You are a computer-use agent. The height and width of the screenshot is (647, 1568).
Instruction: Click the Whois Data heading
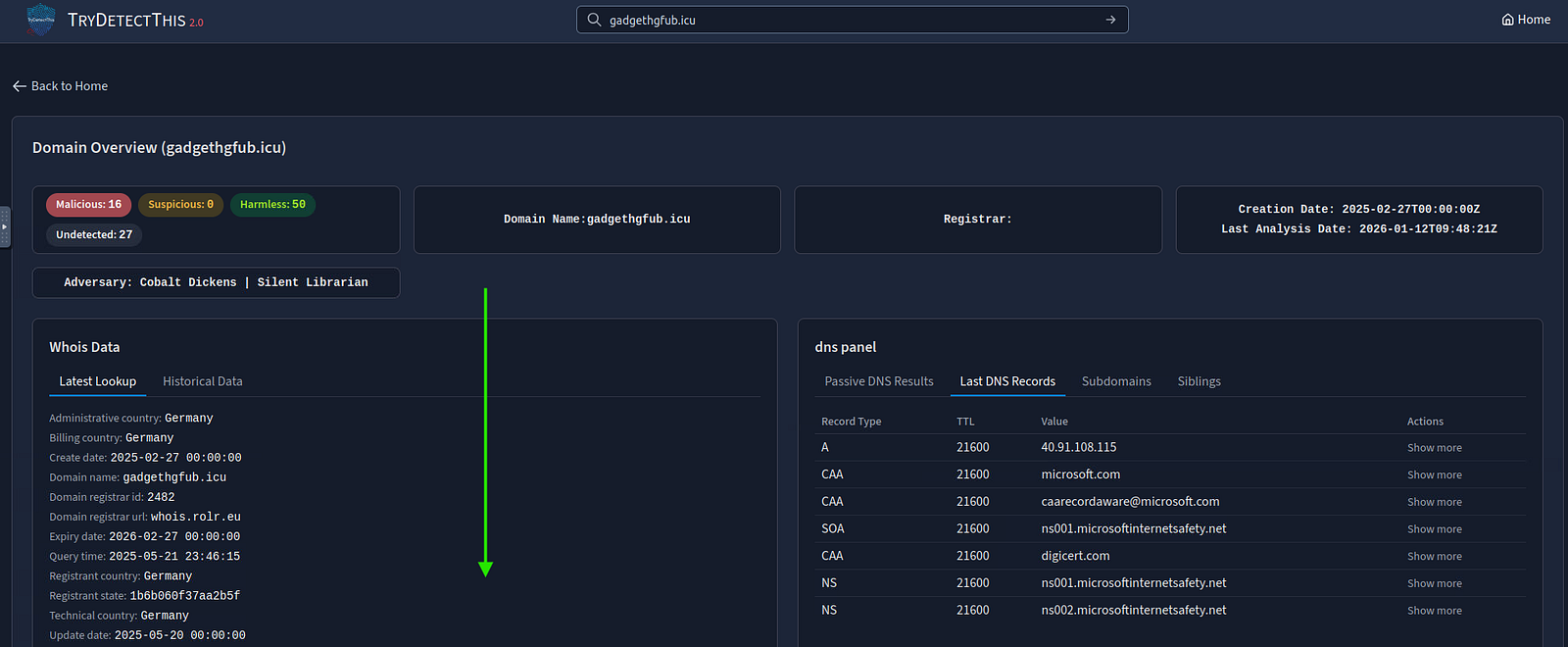(x=84, y=347)
